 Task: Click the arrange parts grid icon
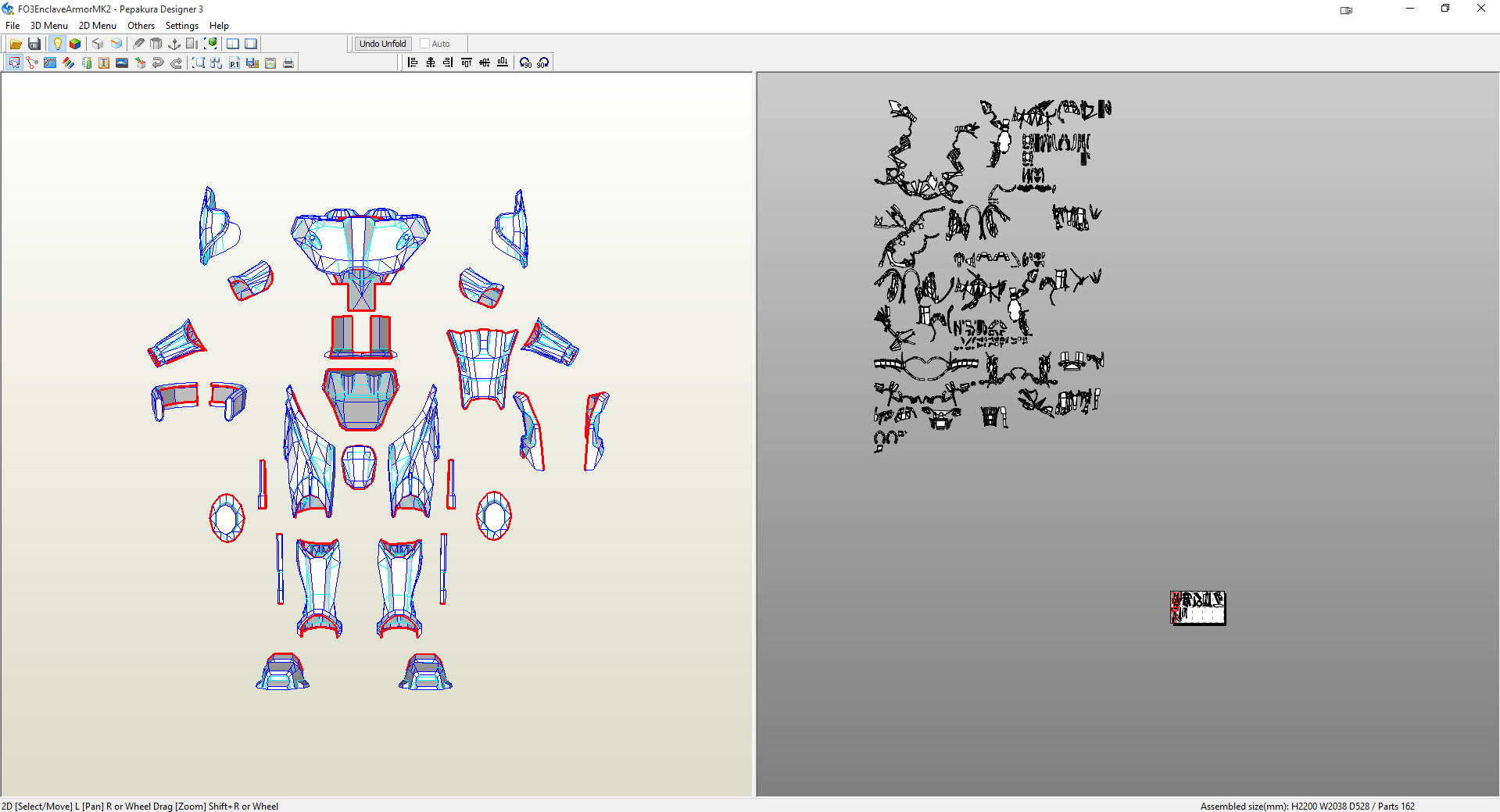(x=217, y=63)
